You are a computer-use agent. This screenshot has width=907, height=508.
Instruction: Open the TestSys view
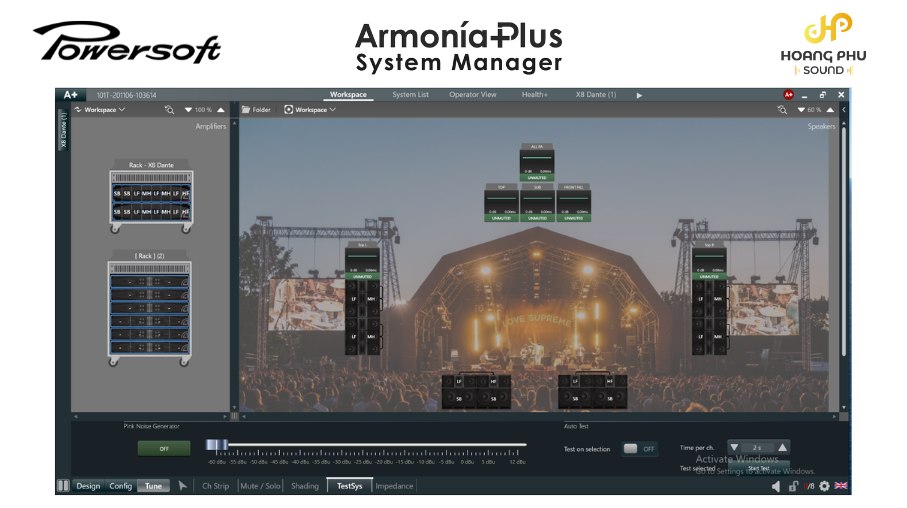click(349, 486)
